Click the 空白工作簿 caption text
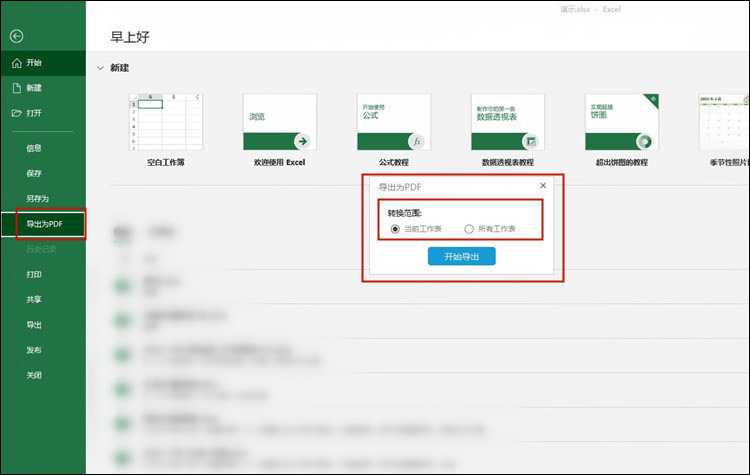 165,163
